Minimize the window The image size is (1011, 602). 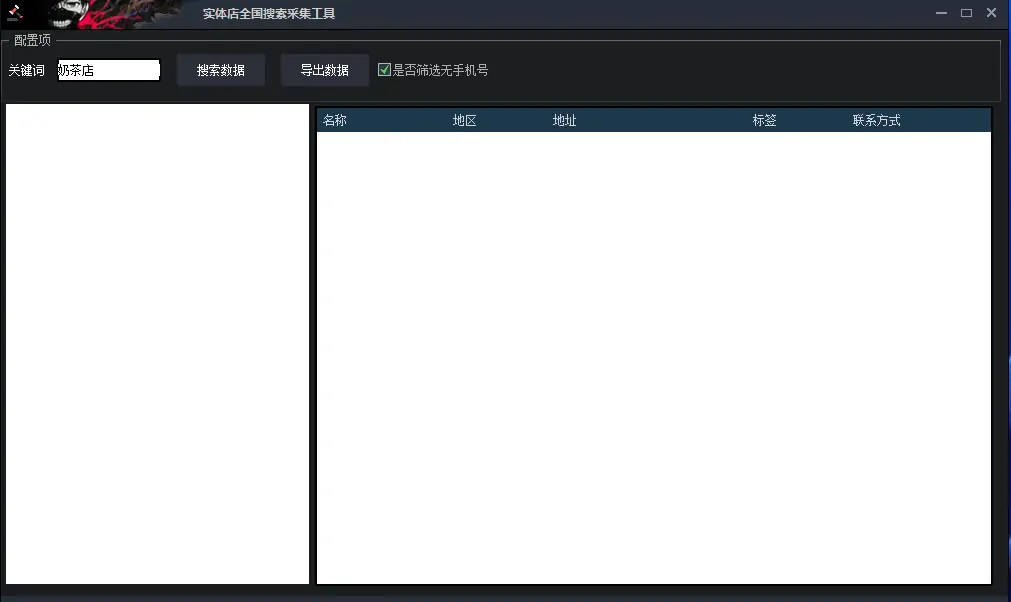[x=941, y=13]
